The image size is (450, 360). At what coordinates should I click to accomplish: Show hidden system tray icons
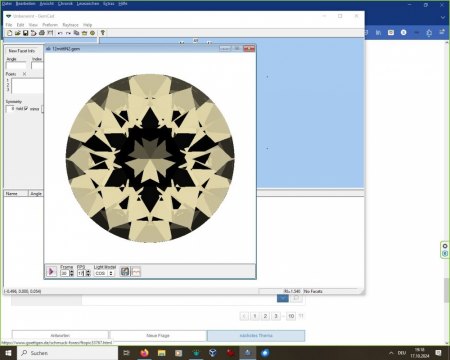click(x=391, y=353)
